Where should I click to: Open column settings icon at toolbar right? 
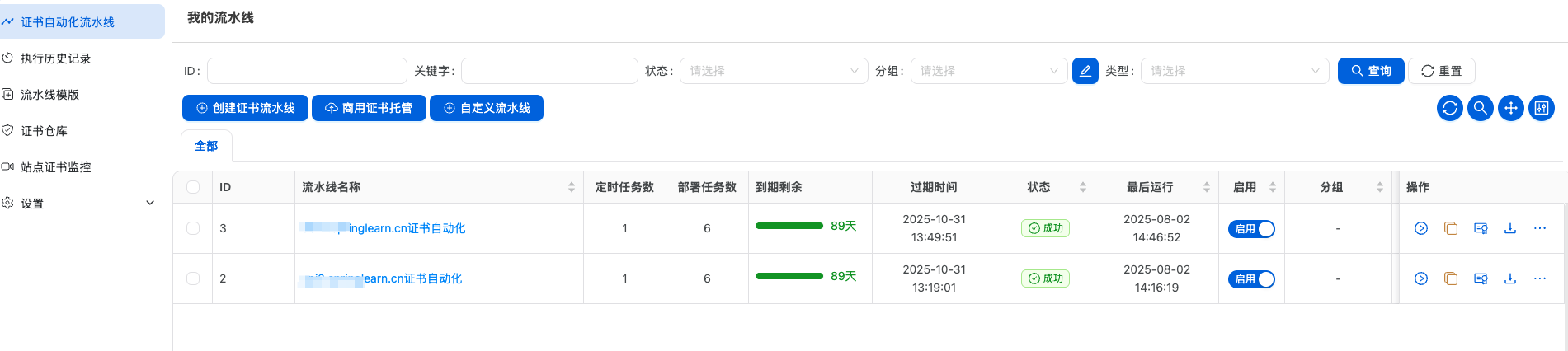[x=1541, y=108]
